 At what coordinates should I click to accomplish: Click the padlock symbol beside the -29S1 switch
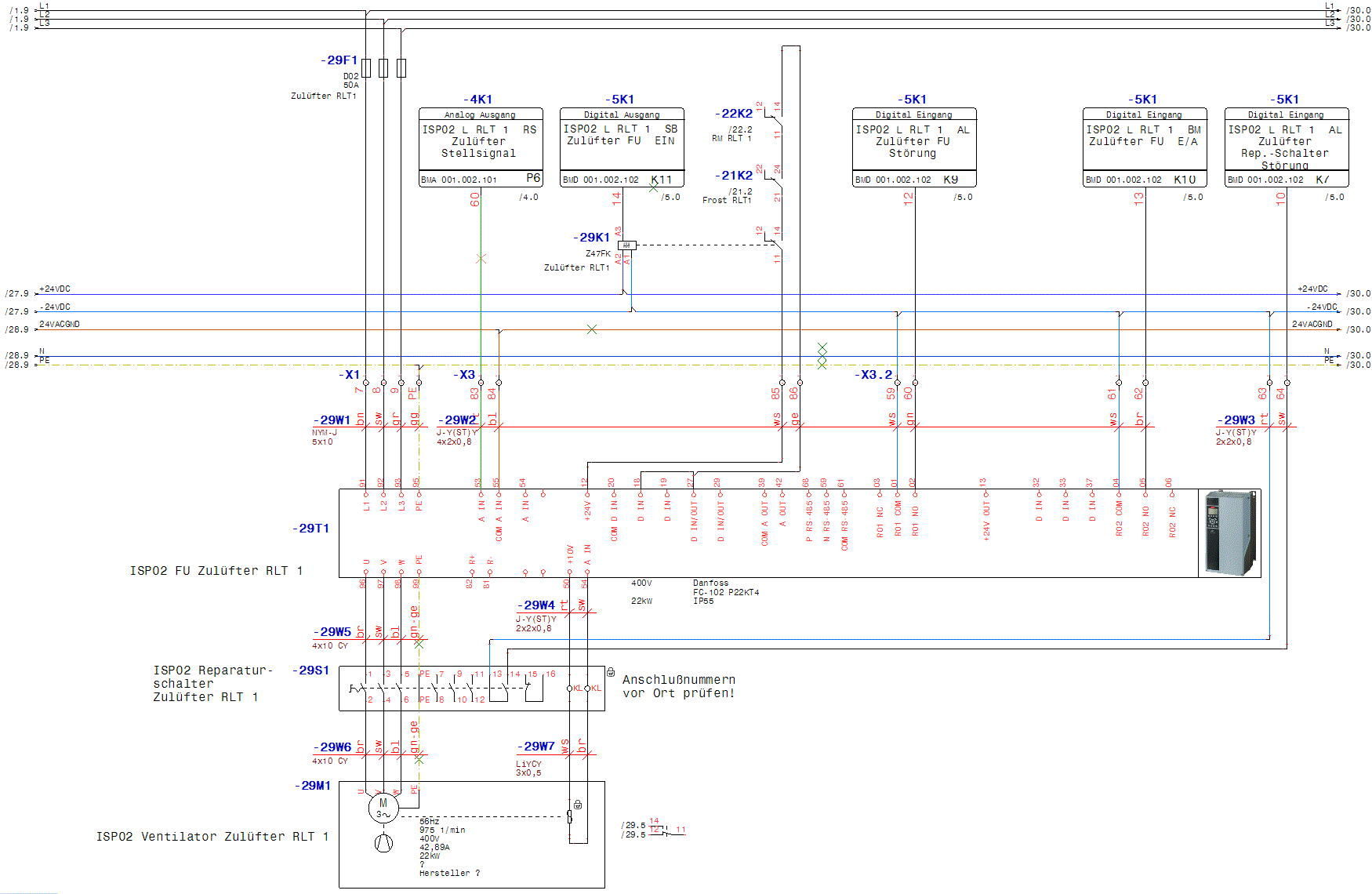(611, 672)
